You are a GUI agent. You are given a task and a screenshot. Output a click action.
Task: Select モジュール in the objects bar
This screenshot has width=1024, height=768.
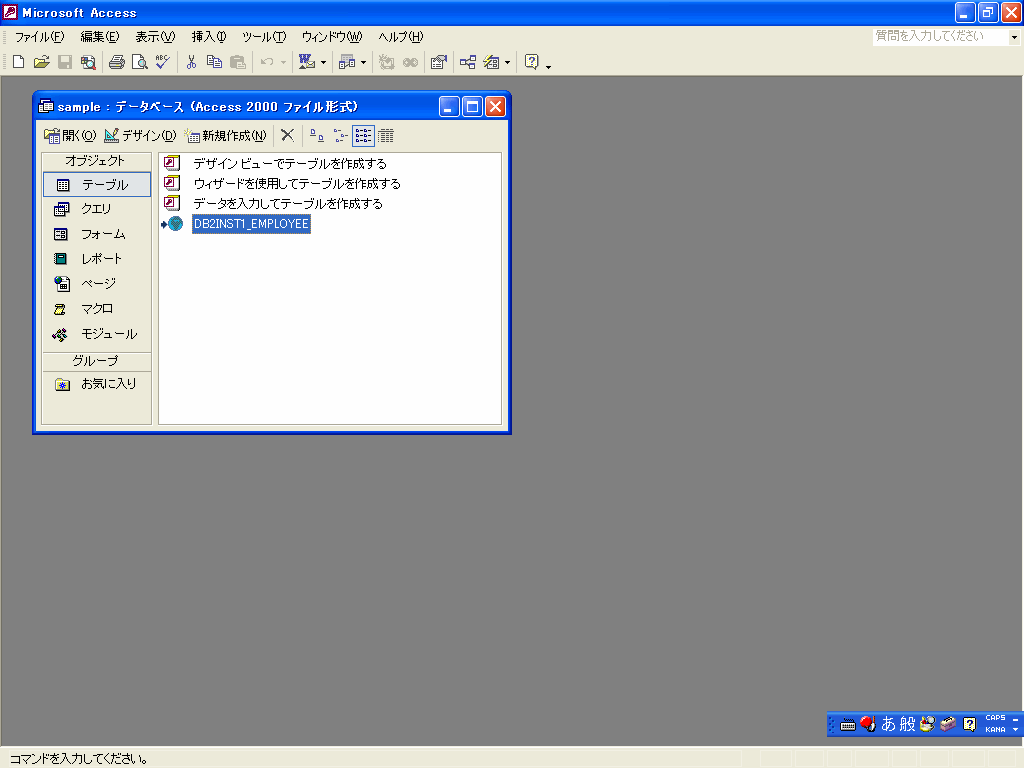(97, 334)
